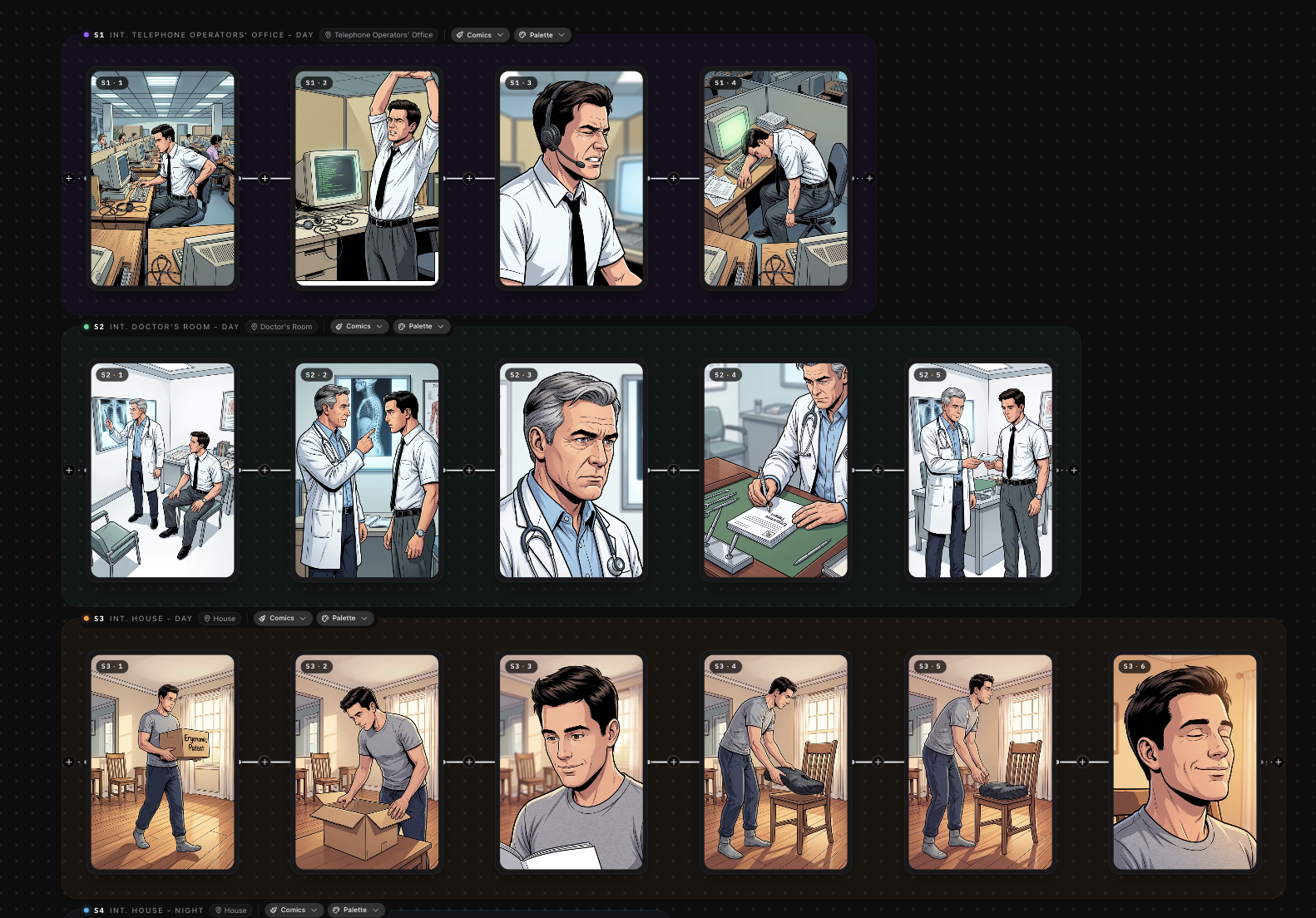Insert a shot between S3-5 and S3-6
Screen dimensions: 1316x918
1082,762
